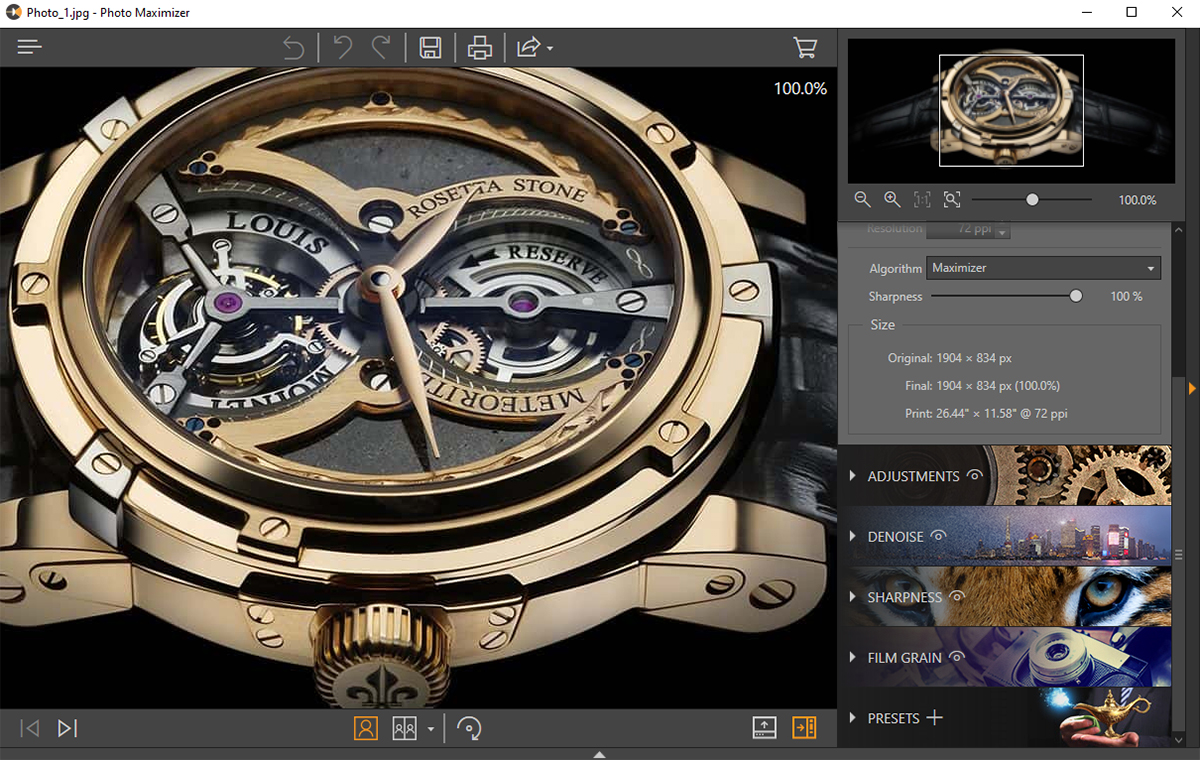The width and height of the screenshot is (1200, 760).
Task: Go to the next photo
Action: click(x=67, y=729)
